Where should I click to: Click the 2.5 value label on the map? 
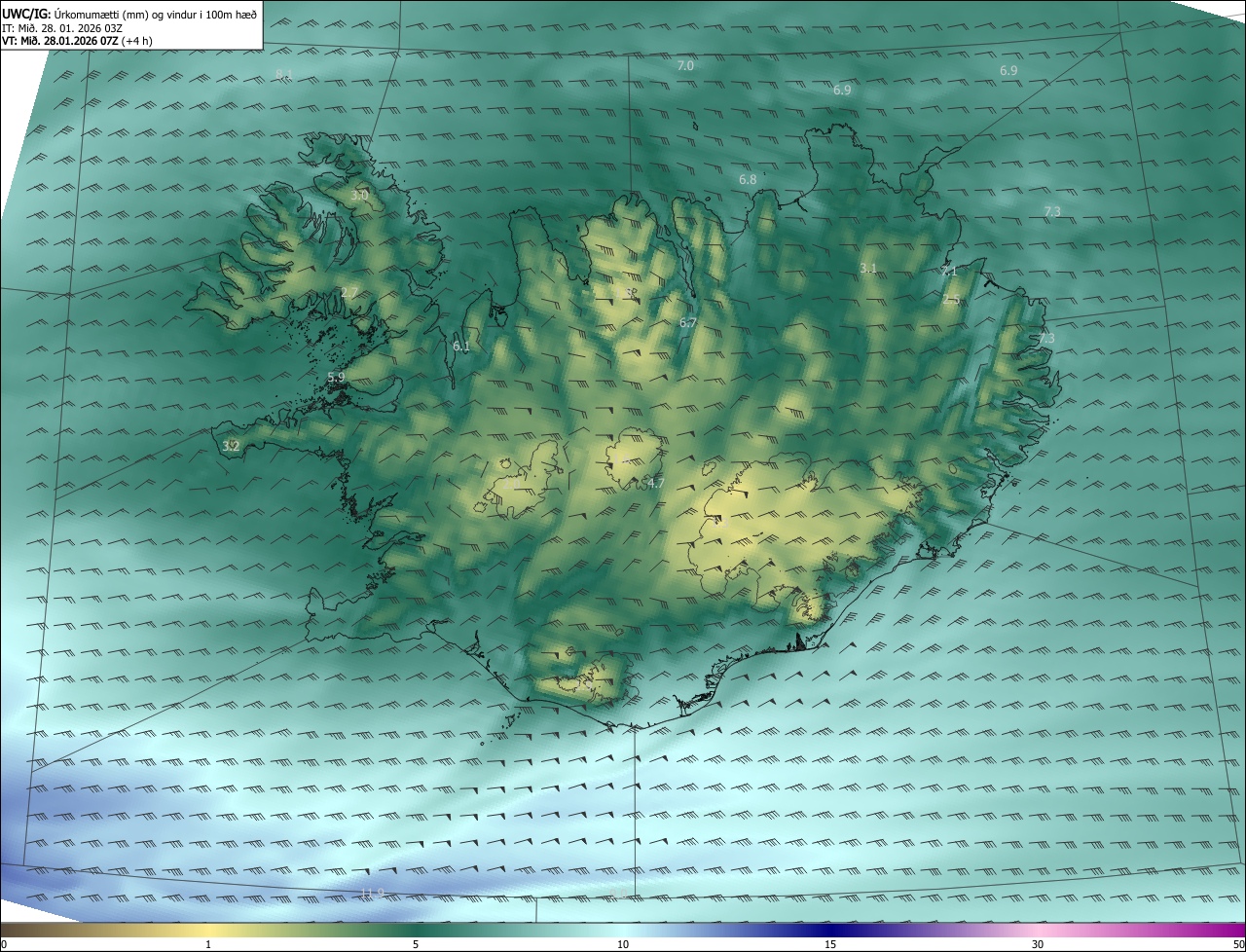click(951, 300)
